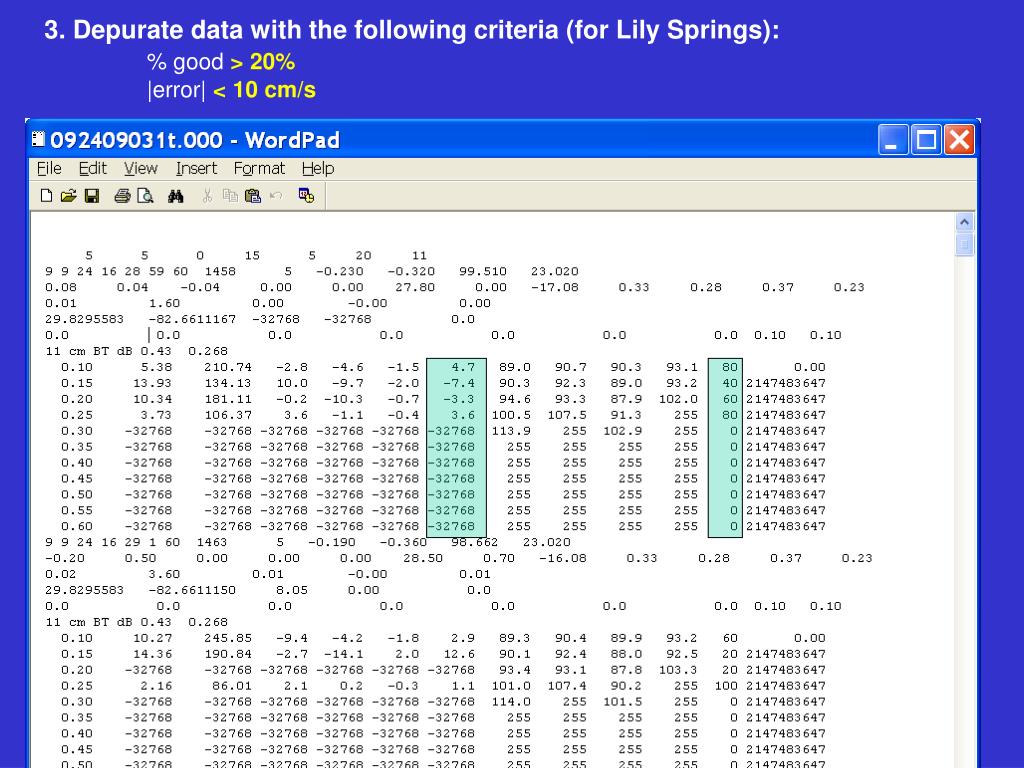
Task: Click the highlighted percent-good value 40
Action: point(730,383)
